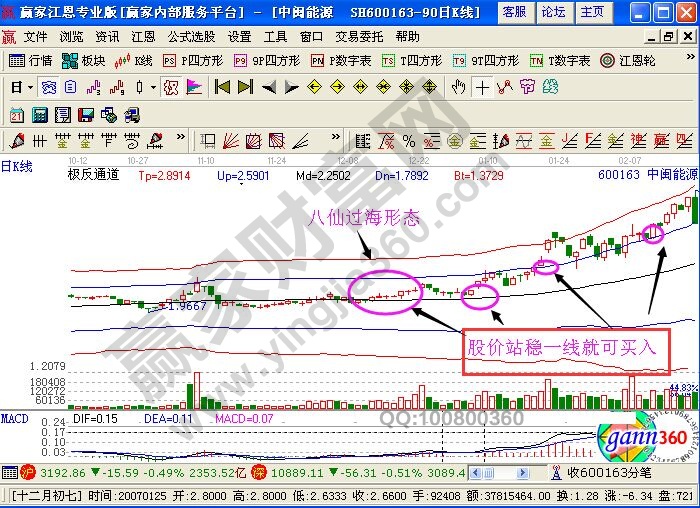
Task: Open the 论坛 forum button
Action: [x=553, y=12]
